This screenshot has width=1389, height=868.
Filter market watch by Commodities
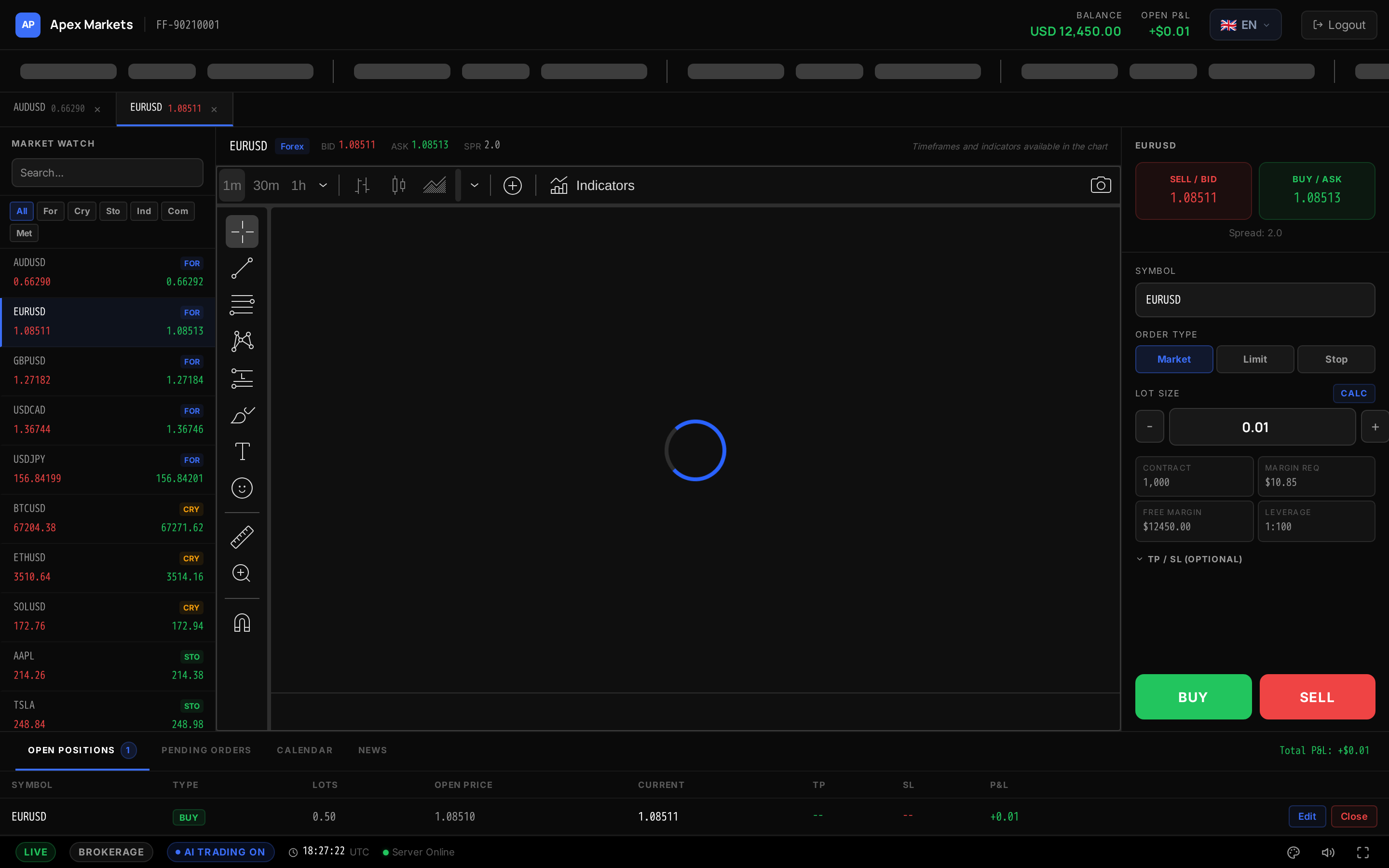178,211
